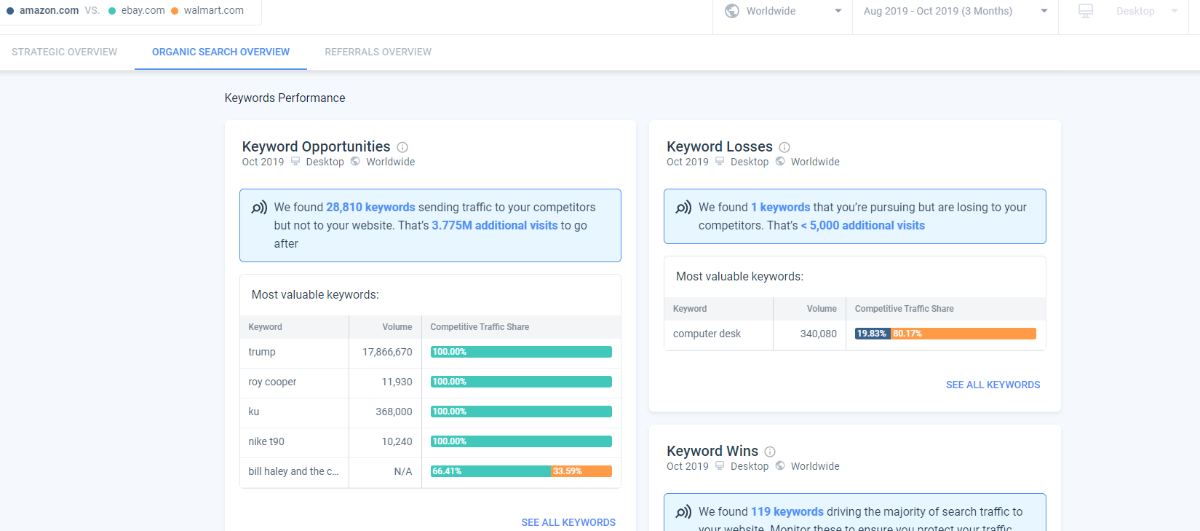The image size is (1200, 531).
Task: Click the 10,240 volume value
Action: [395, 441]
